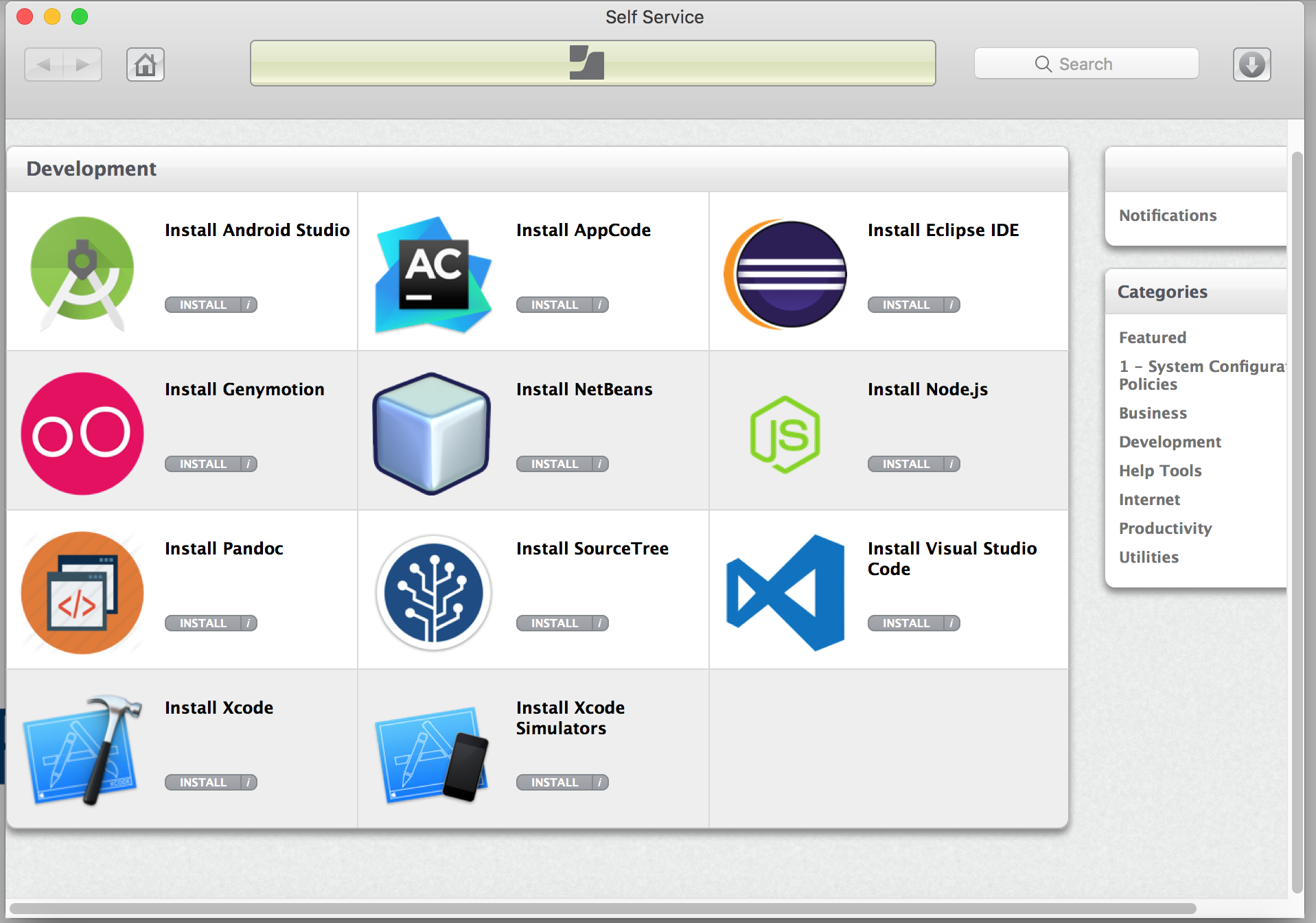Install Xcode Simulators
Viewport: 1316px width, 923px height.
click(554, 782)
